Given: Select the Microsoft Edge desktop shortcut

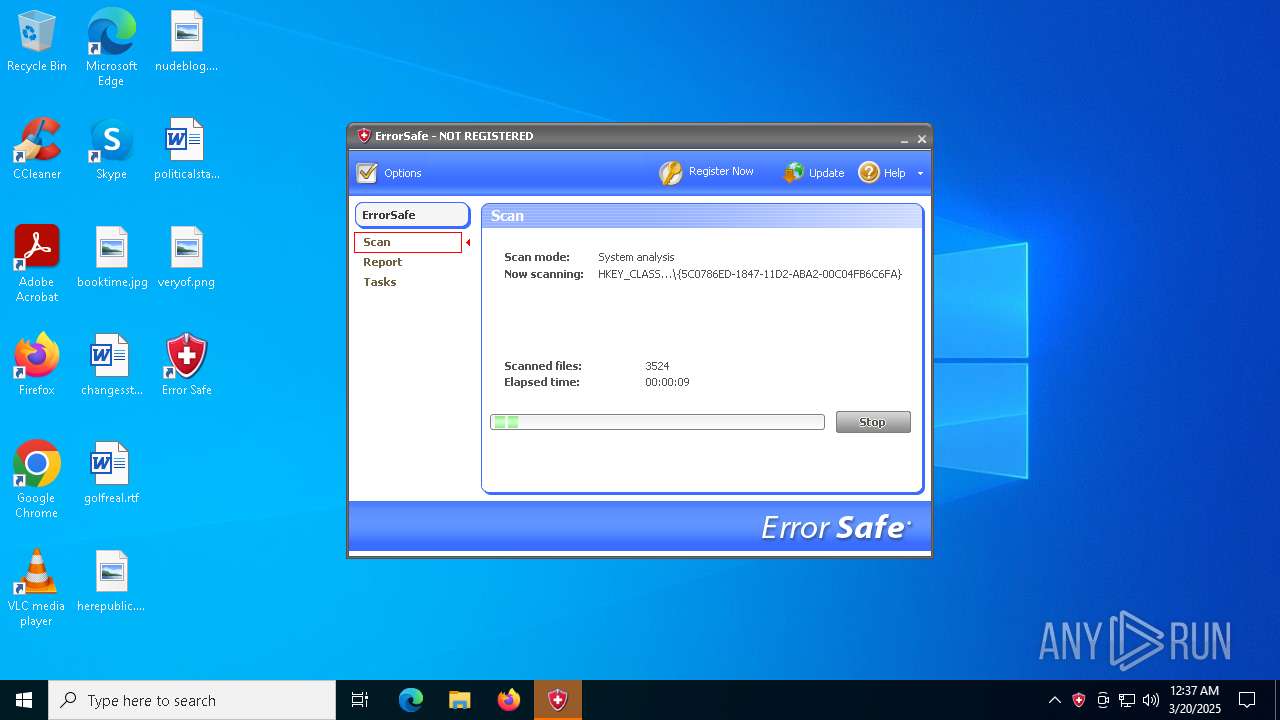Looking at the screenshot, I should coord(111,47).
